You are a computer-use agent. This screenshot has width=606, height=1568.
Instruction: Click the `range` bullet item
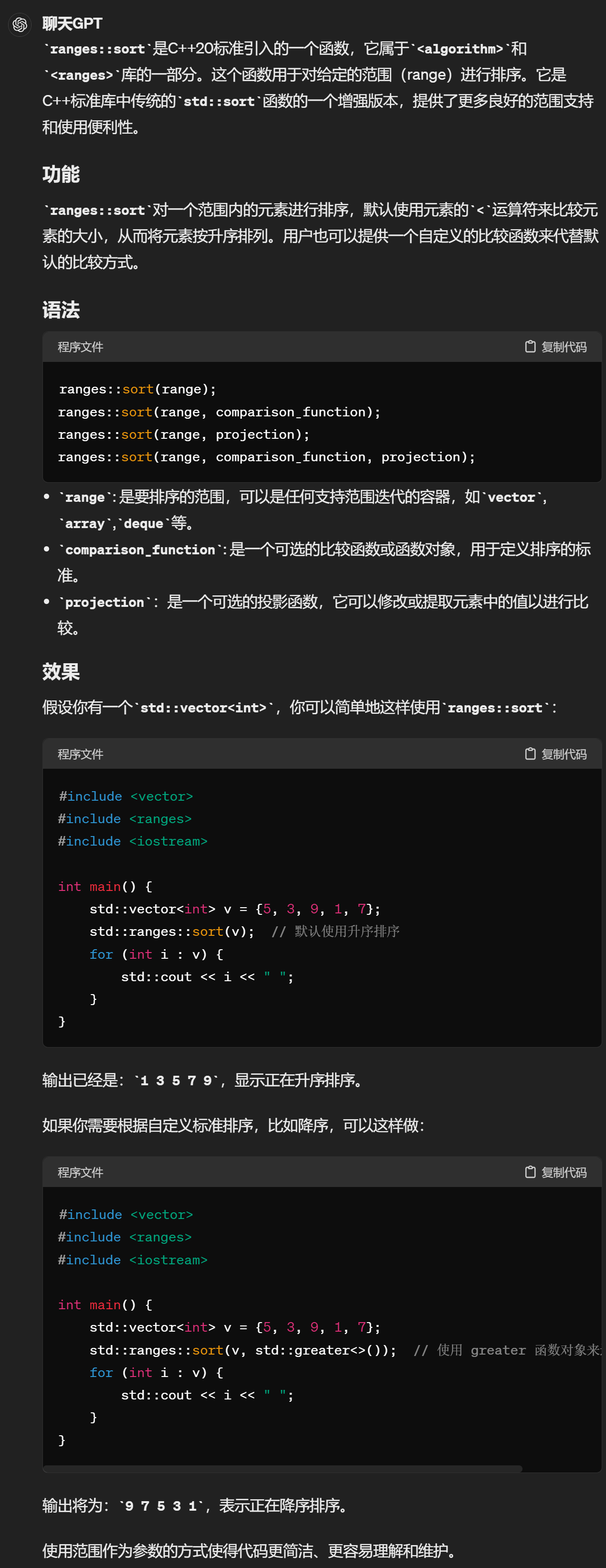click(x=303, y=510)
